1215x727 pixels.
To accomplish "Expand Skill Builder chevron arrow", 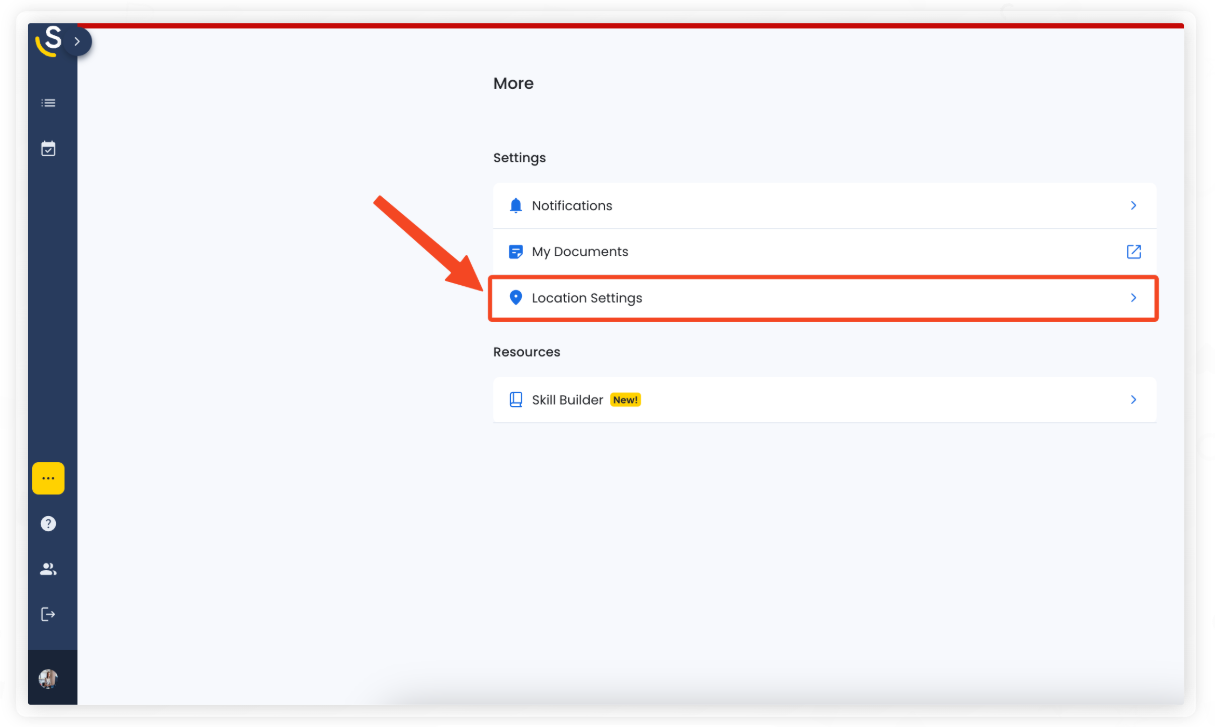I will pyautogui.click(x=1133, y=400).
